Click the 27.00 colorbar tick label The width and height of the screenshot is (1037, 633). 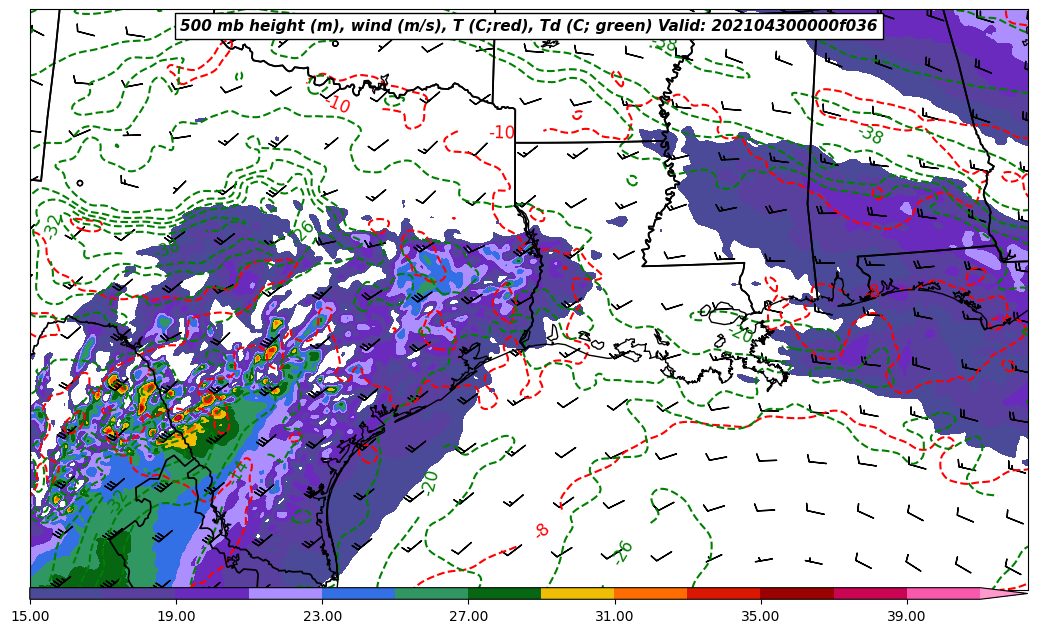tap(468, 616)
